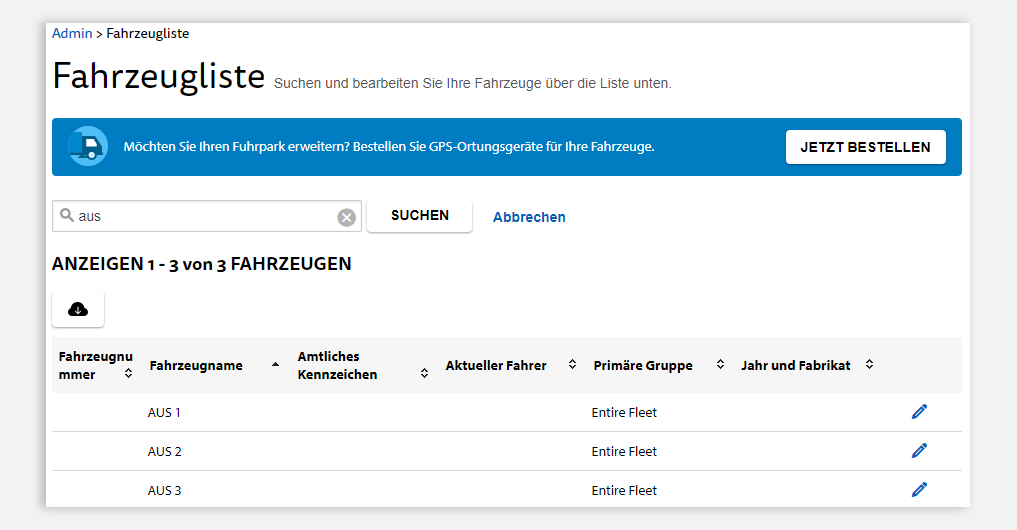Open the Admin breadcrumb link
The height and width of the screenshot is (530, 1017).
pyautogui.click(x=72, y=34)
